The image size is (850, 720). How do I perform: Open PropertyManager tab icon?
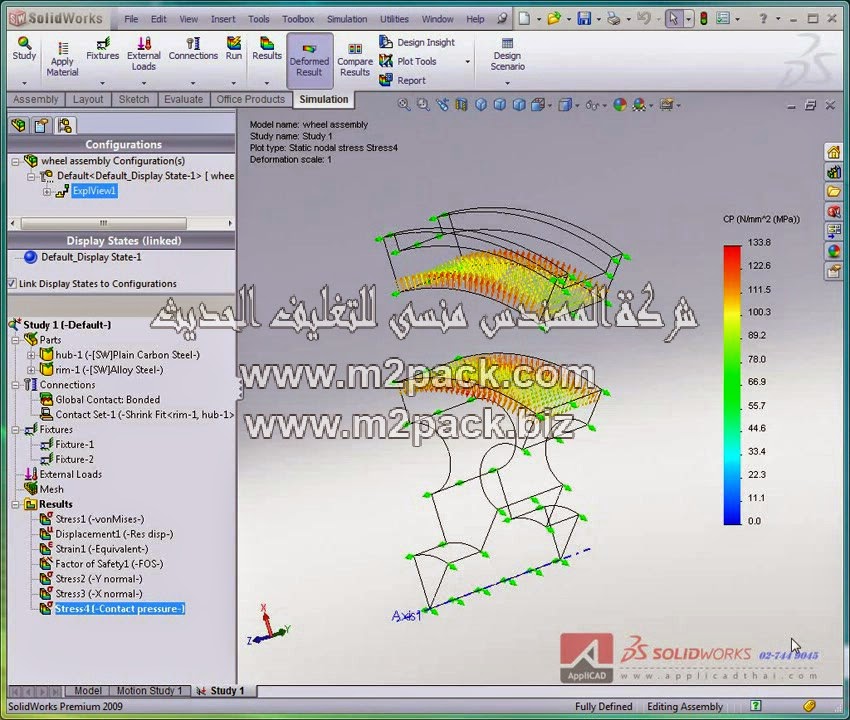click(x=42, y=126)
